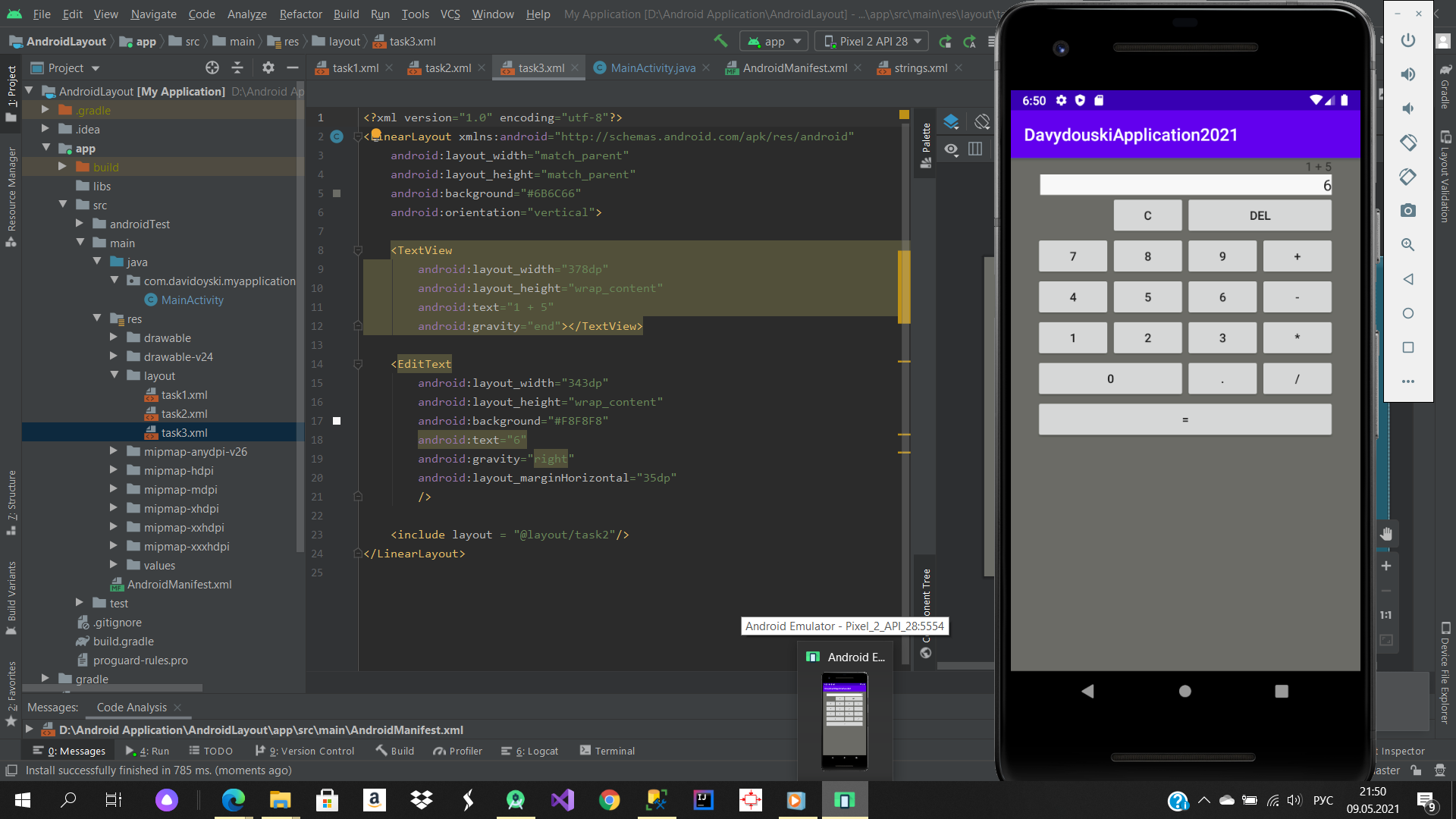The width and height of the screenshot is (1456, 819).
Task: Click the Make Project hammer icon
Action: 720,41
